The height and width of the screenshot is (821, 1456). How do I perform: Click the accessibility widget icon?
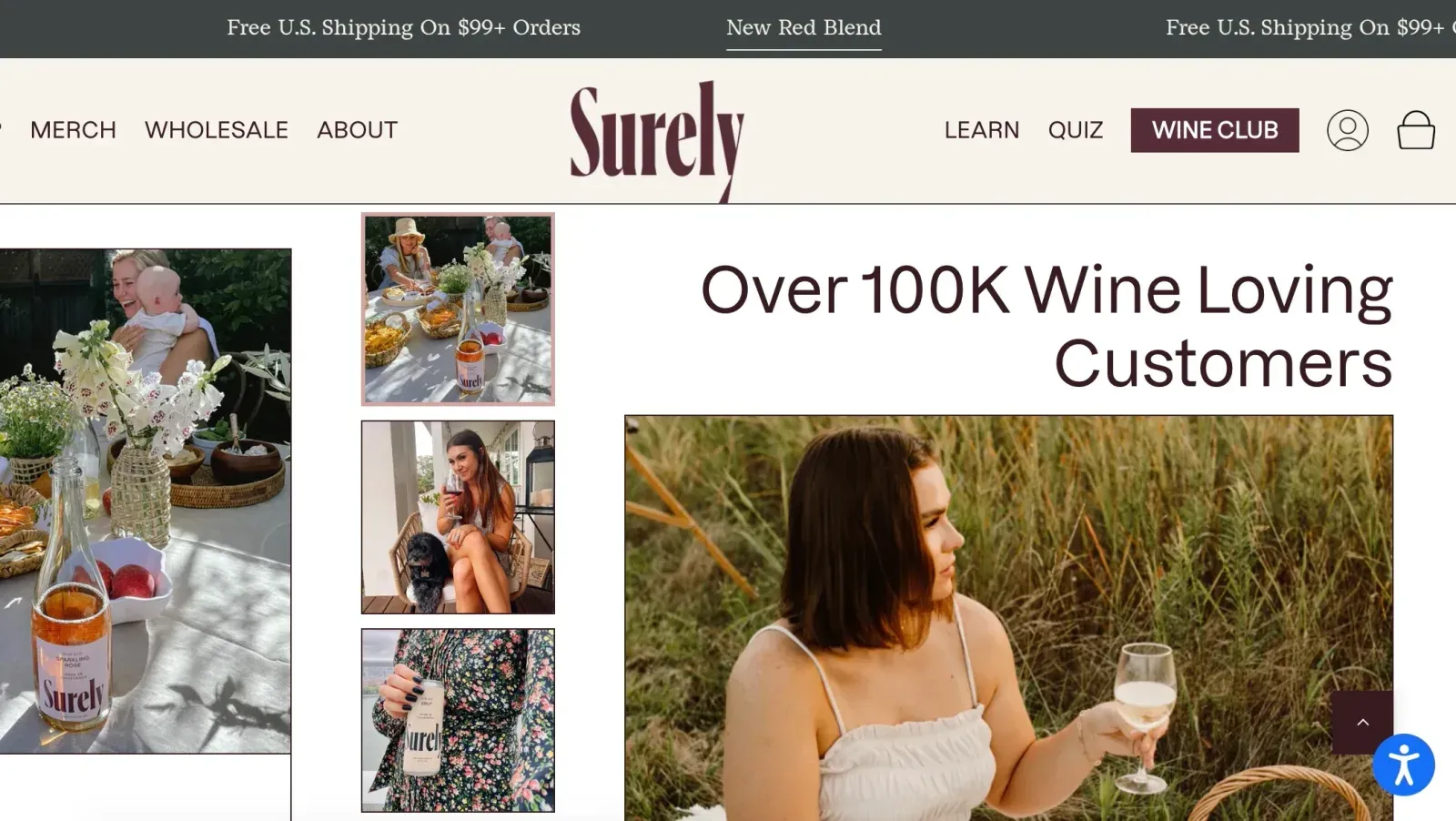1403,765
